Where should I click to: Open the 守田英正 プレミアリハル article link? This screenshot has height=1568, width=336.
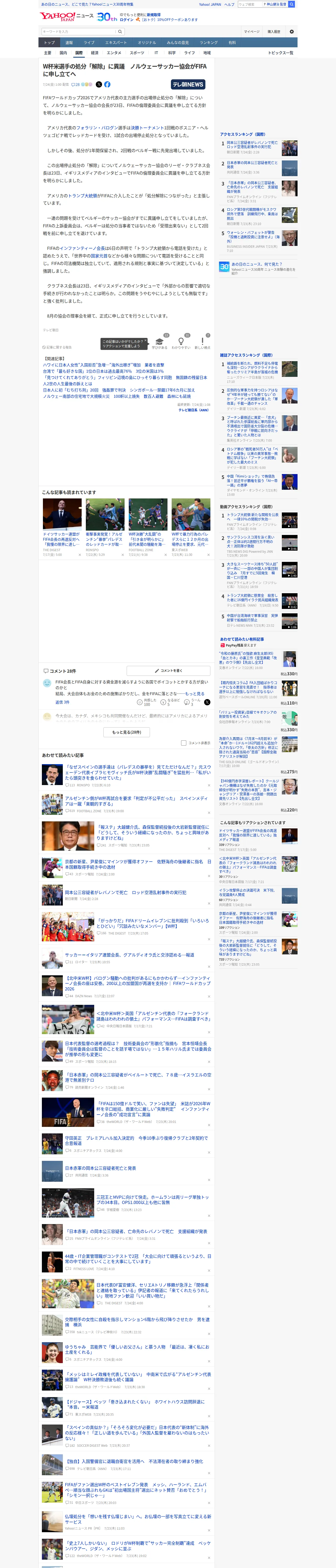pos(137,1140)
